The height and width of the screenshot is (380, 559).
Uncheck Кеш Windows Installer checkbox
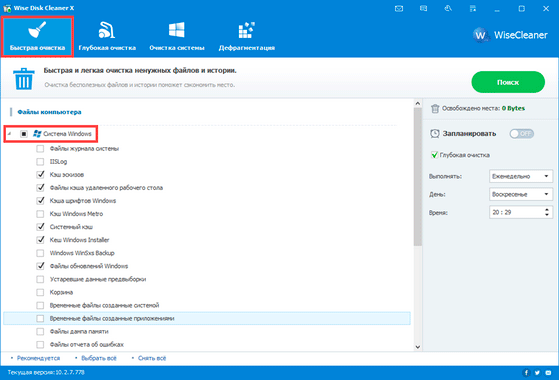click(40, 240)
